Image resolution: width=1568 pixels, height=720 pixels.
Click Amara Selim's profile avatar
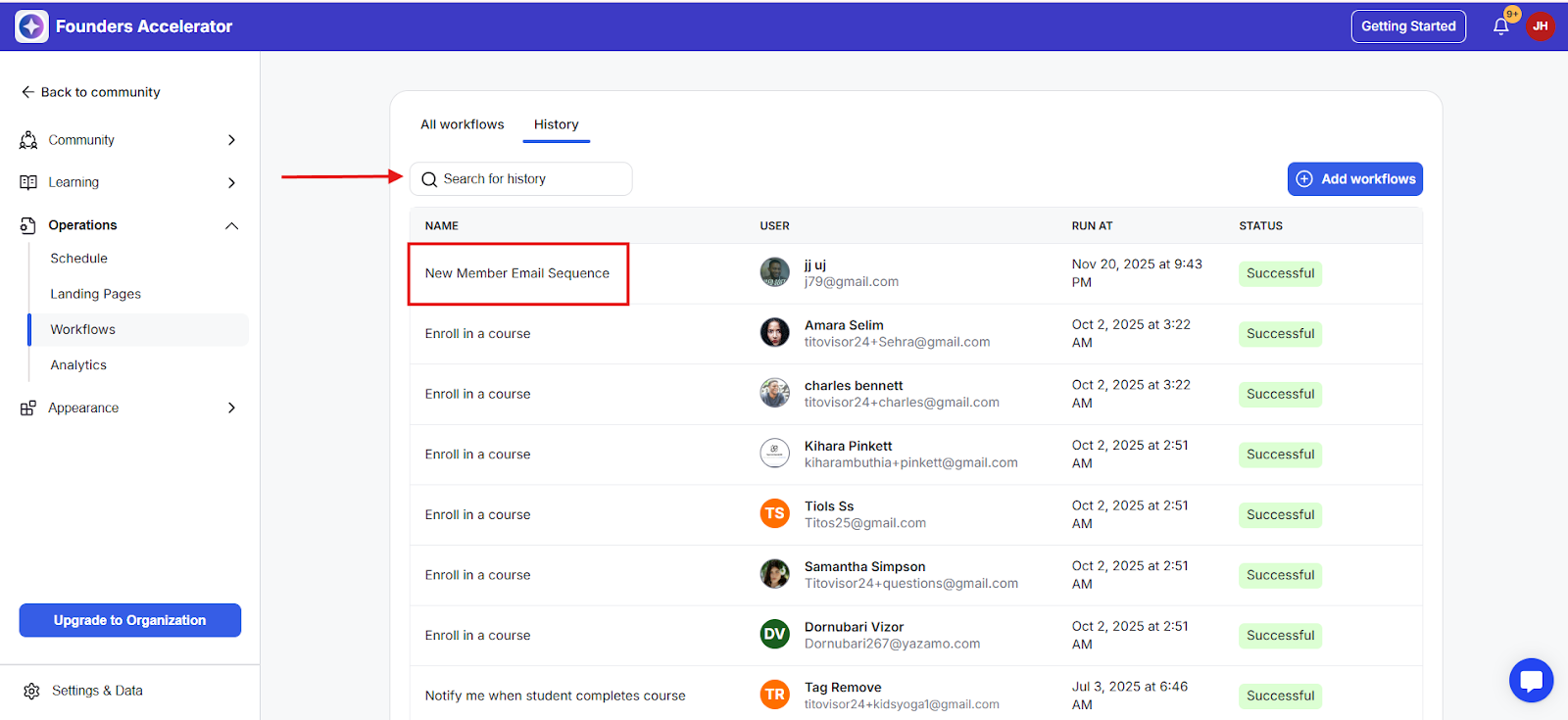pos(774,333)
